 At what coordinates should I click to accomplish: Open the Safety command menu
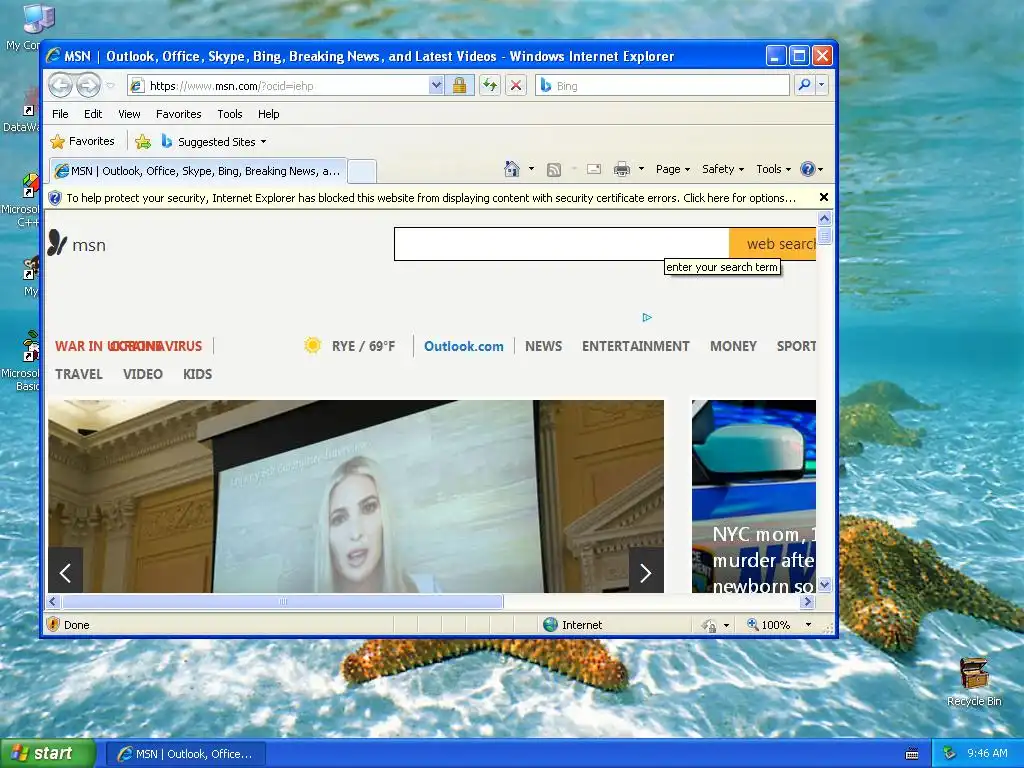click(x=723, y=169)
